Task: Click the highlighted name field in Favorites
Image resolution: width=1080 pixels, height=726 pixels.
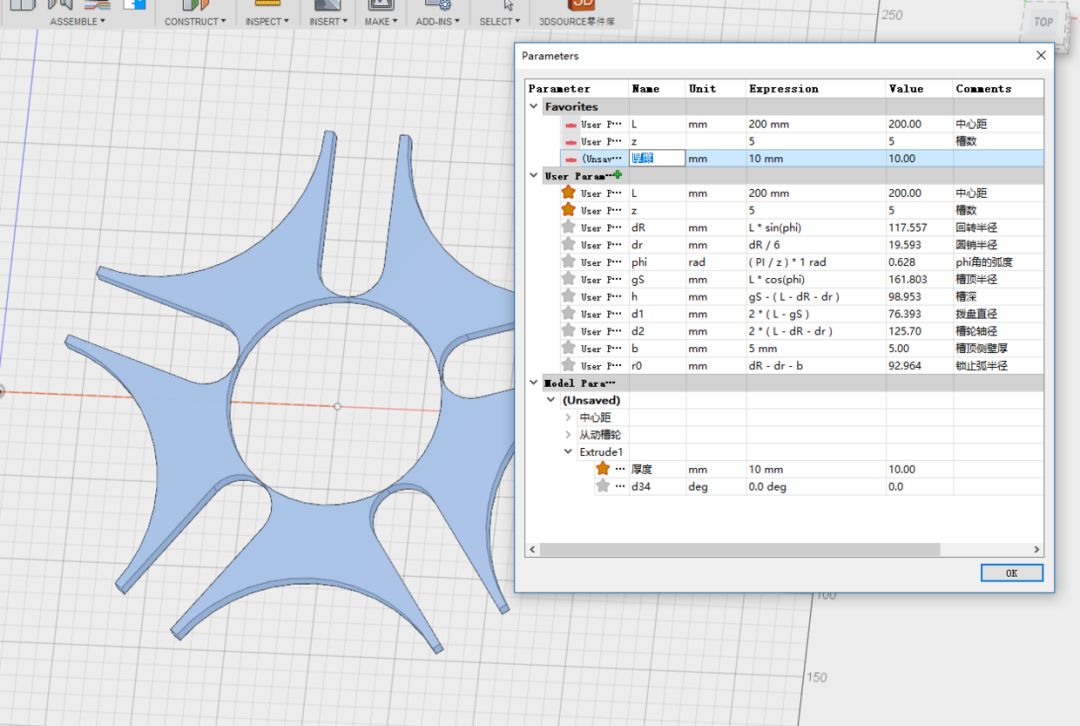Action: (657, 158)
